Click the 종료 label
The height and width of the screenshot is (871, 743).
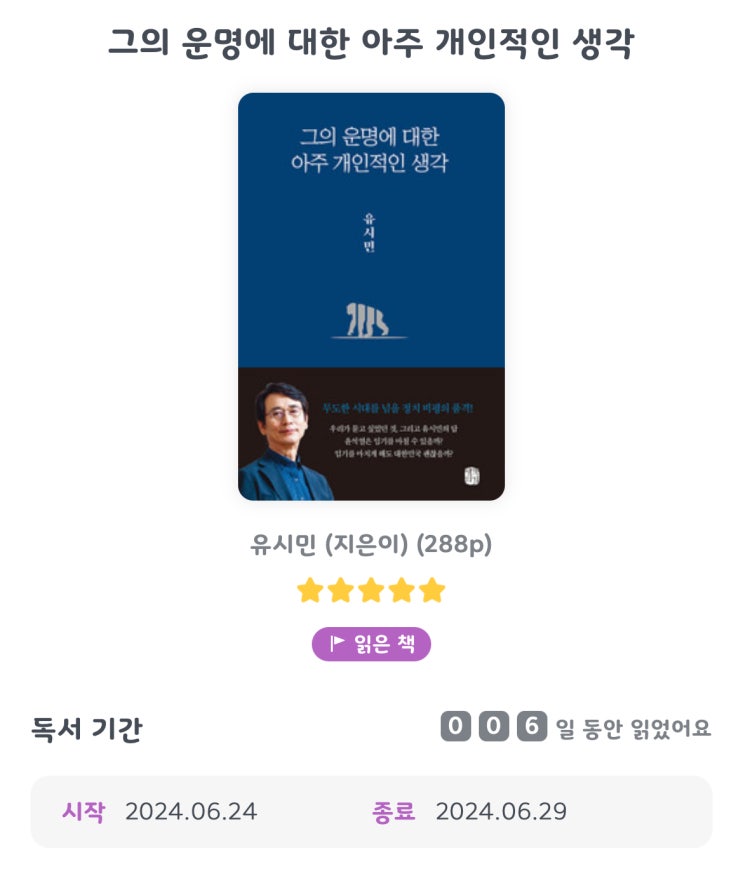point(393,812)
